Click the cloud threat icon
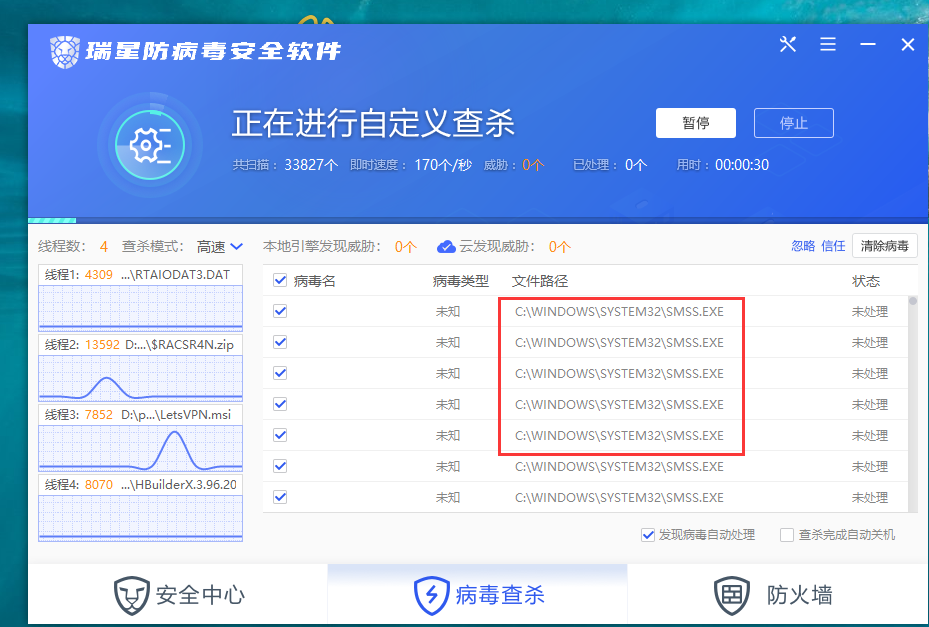Viewport: 929px width, 627px height. click(446, 247)
